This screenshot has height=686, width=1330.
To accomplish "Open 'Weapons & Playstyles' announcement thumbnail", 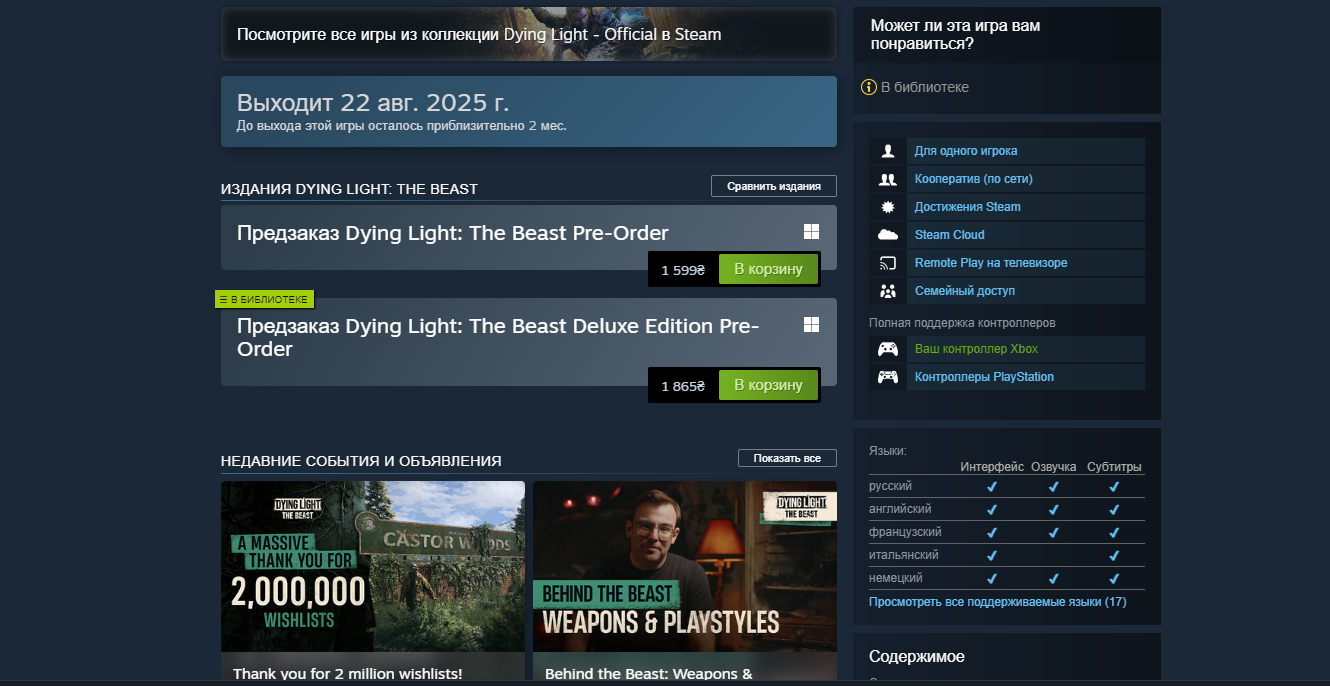I will 685,567.
